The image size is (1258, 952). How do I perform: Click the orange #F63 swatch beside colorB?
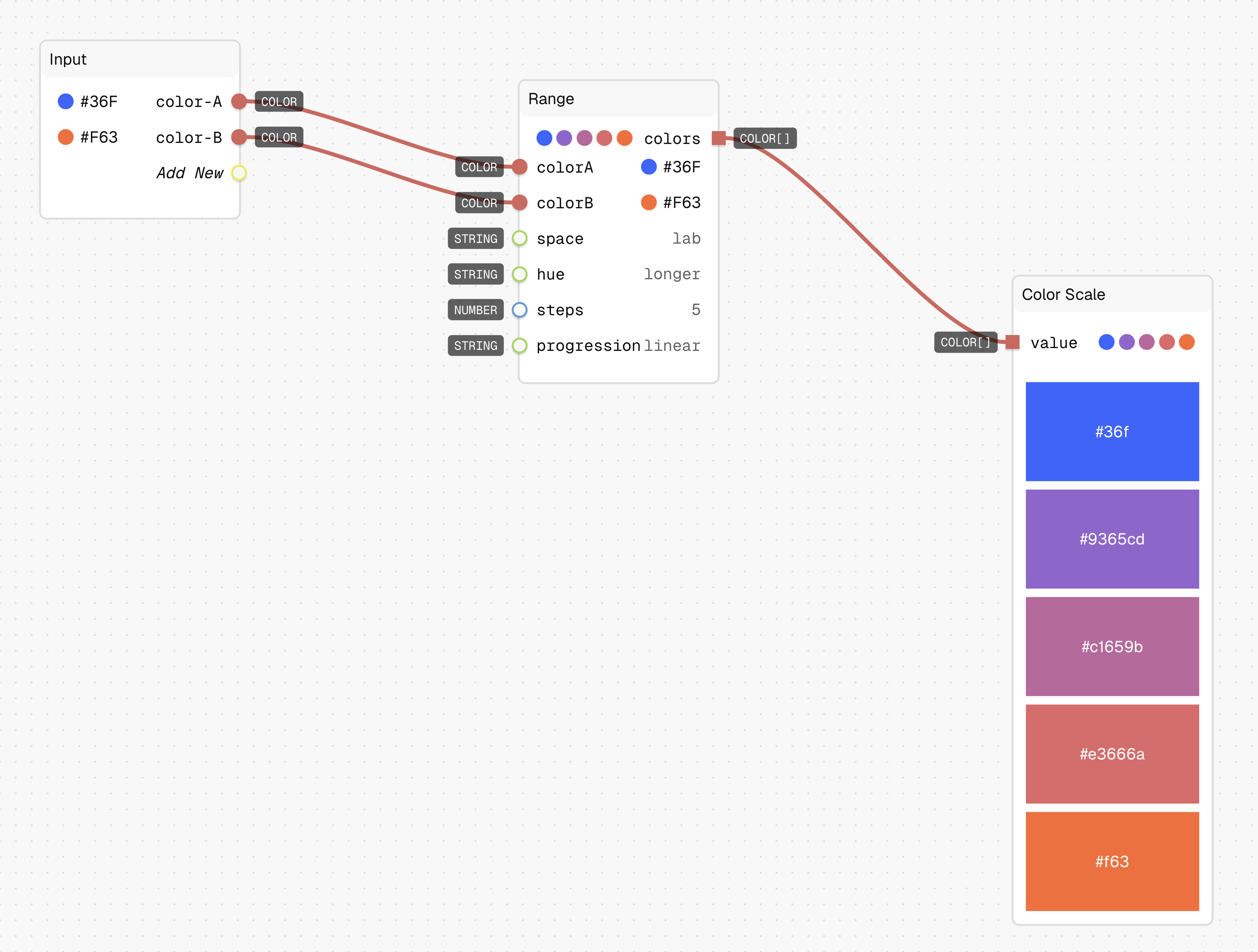coord(648,202)
